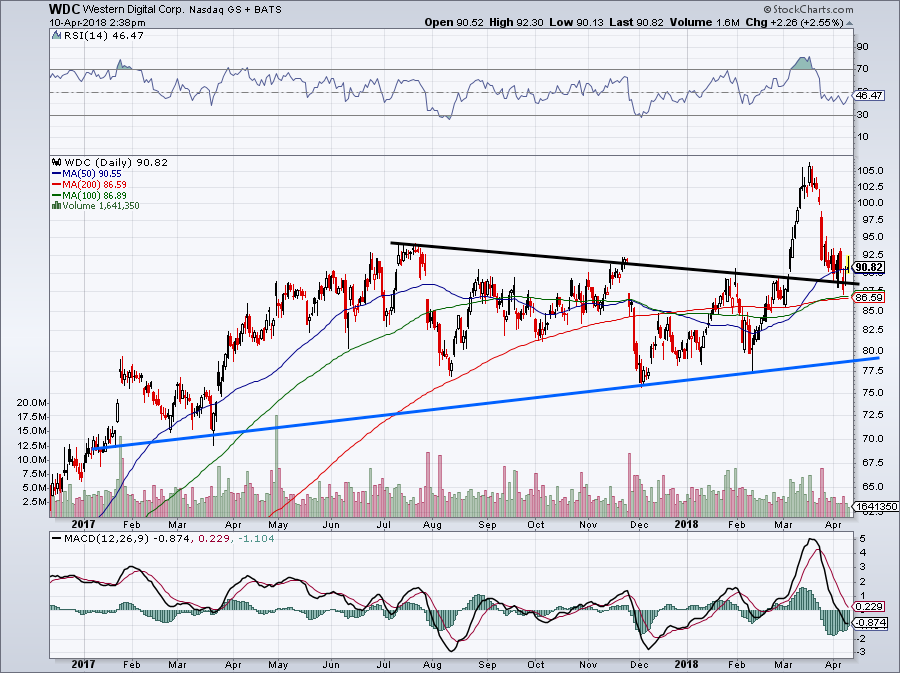Click the Nasdaq GS + BATS exchange label
Viewport: 900px width, 673px height.
pyautogui.click(x=235, y=10)
